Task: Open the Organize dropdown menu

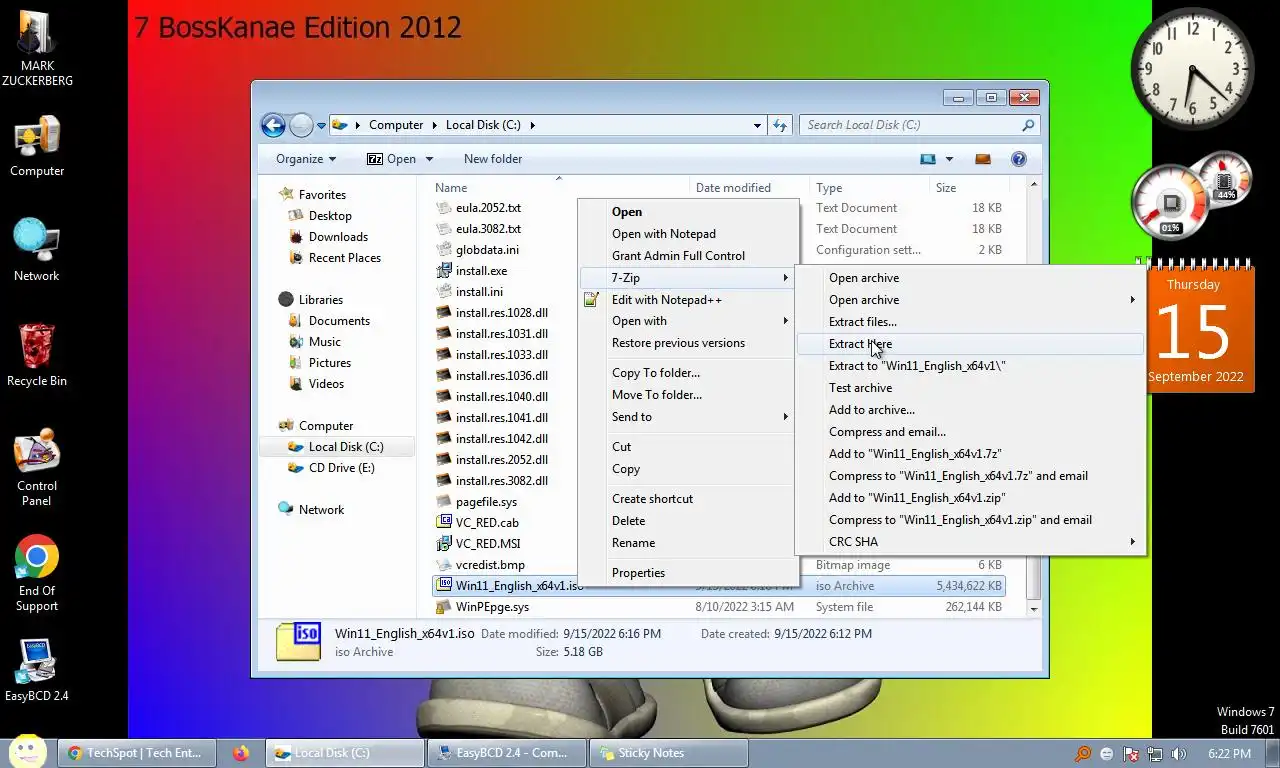Action: pos(306,159)
